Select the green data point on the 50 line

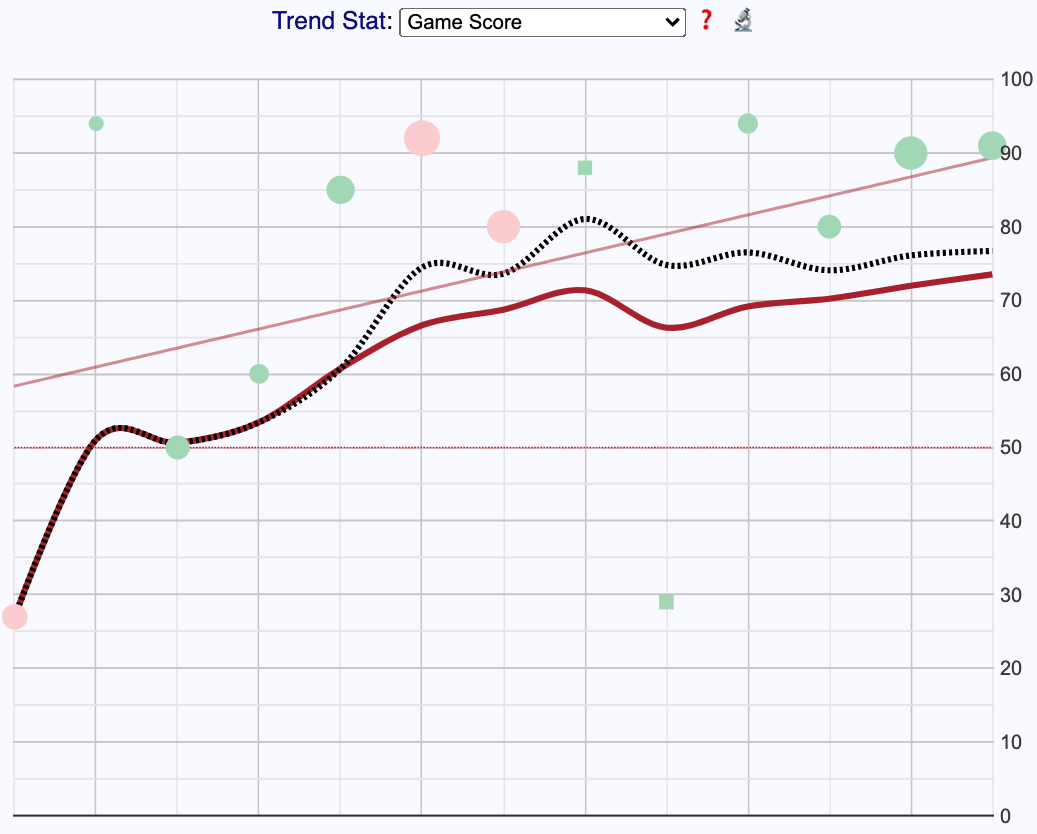(177, 447)
